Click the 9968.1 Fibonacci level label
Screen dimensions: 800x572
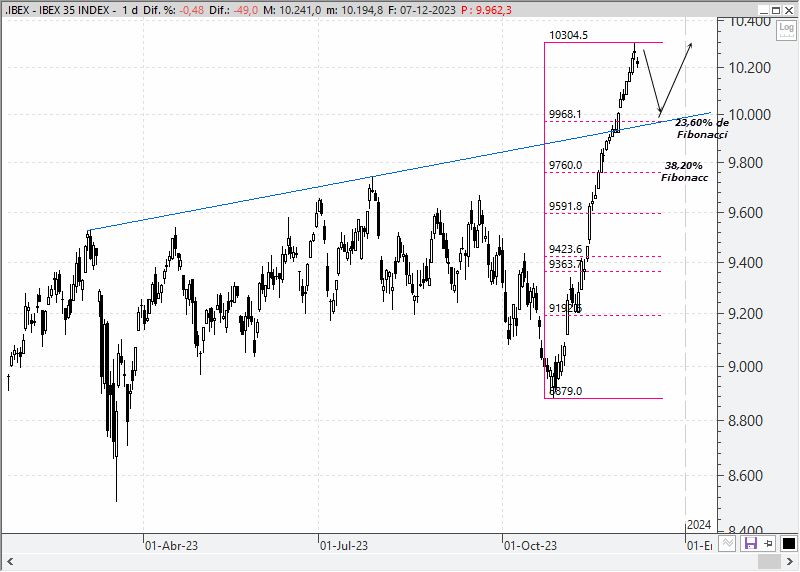pos(565,114)
